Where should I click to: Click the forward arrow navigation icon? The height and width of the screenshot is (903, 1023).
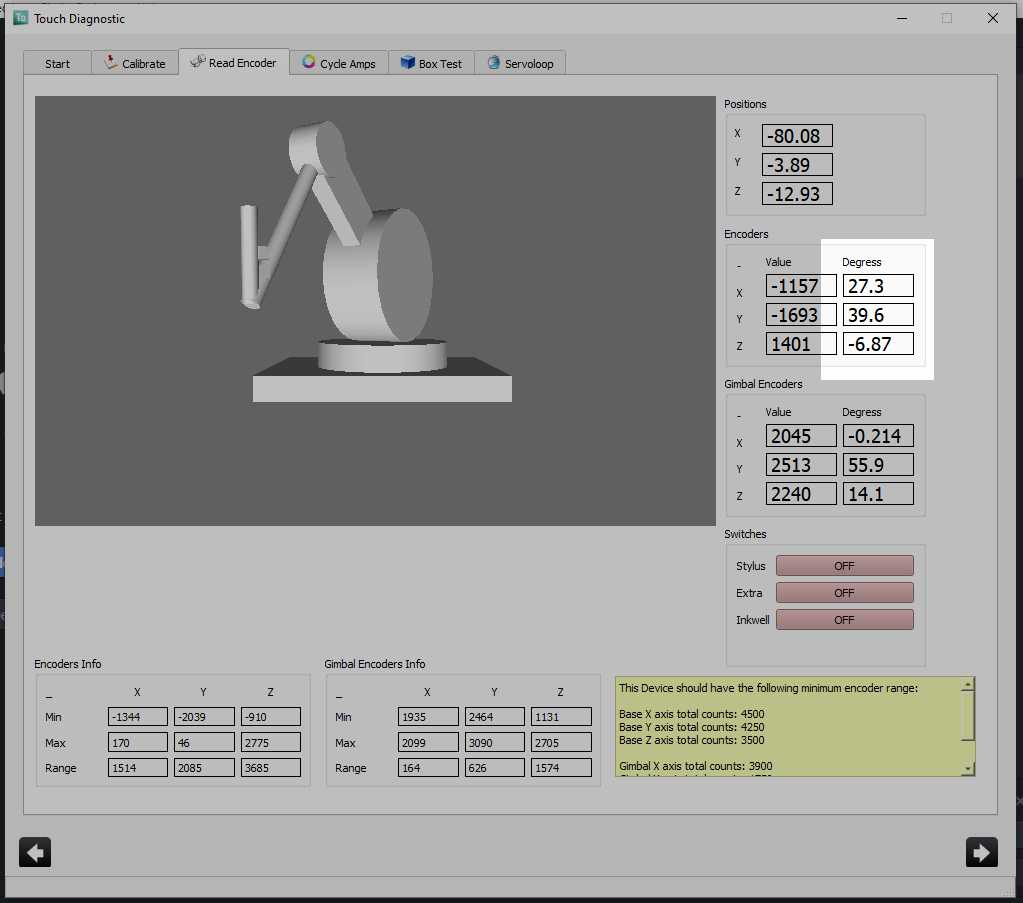click(x=981, y=851)
